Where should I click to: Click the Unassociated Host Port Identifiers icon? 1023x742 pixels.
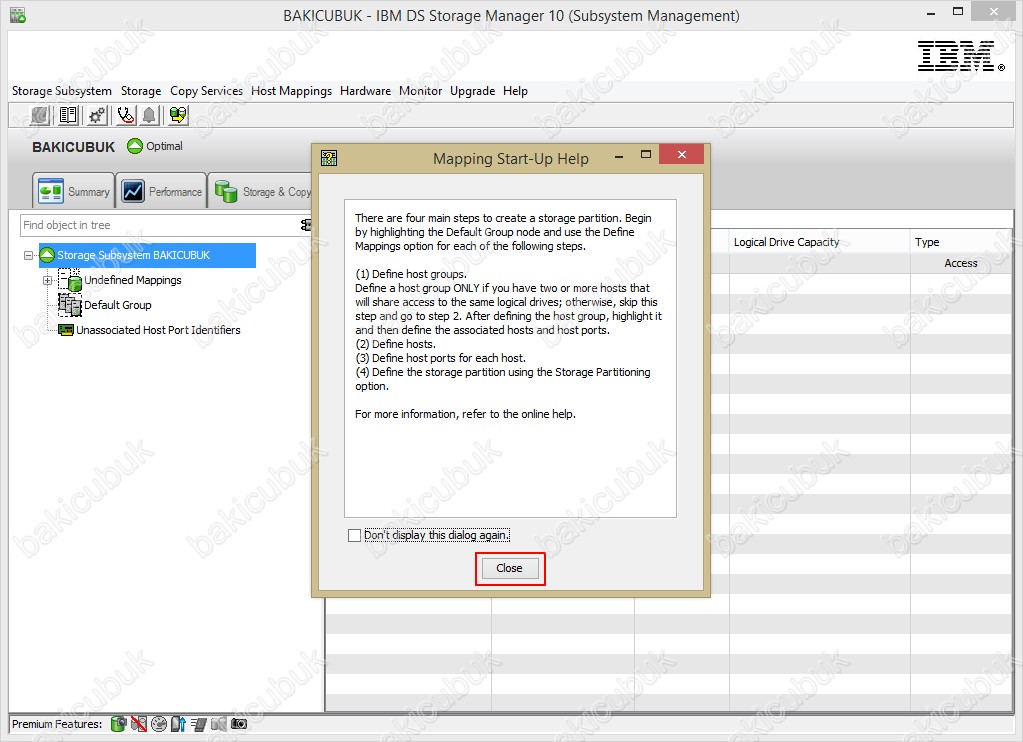click(x=66, y=330)
